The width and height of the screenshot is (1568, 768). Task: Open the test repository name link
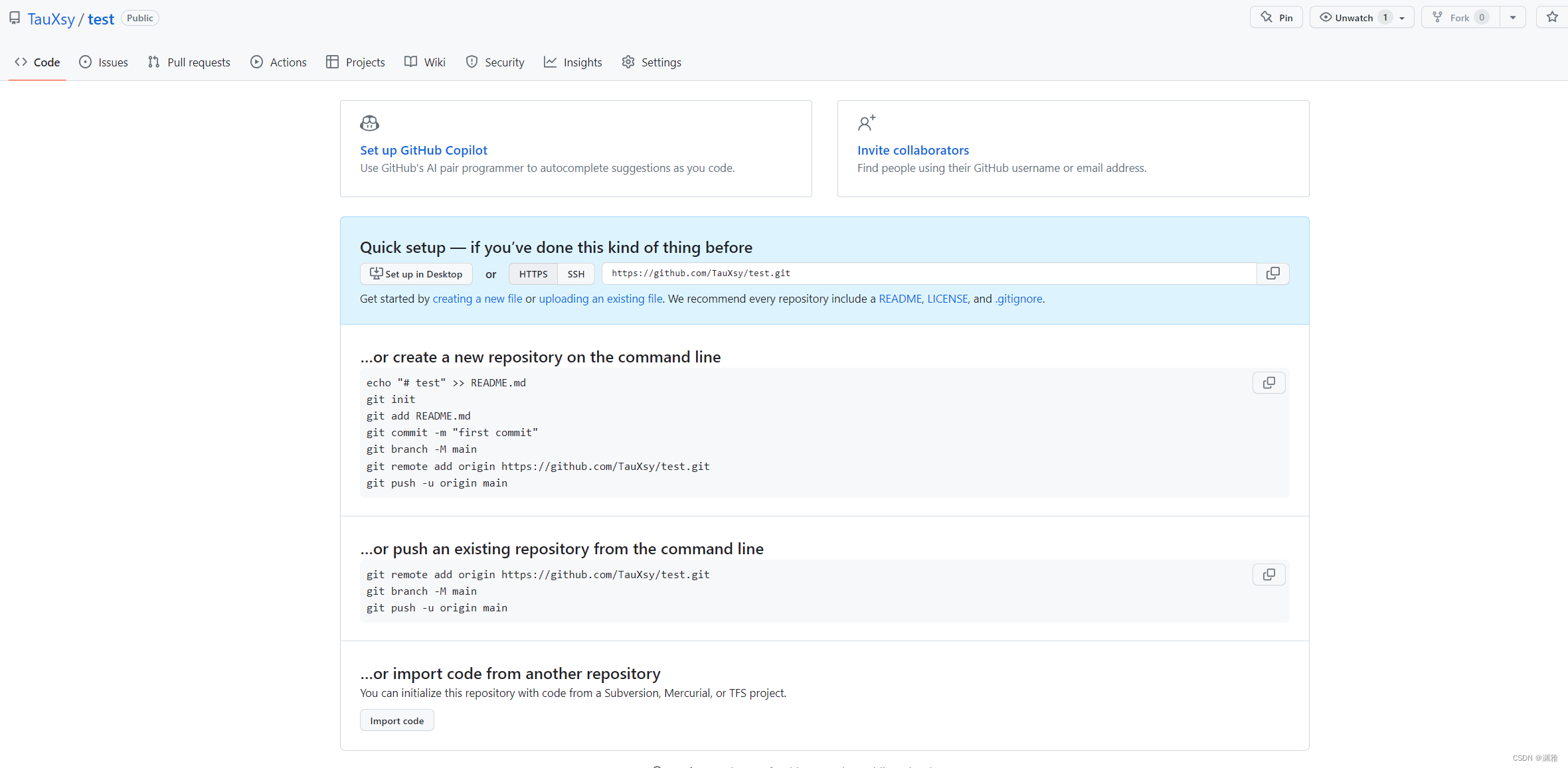pyautogui.click(x=101, y=19)
